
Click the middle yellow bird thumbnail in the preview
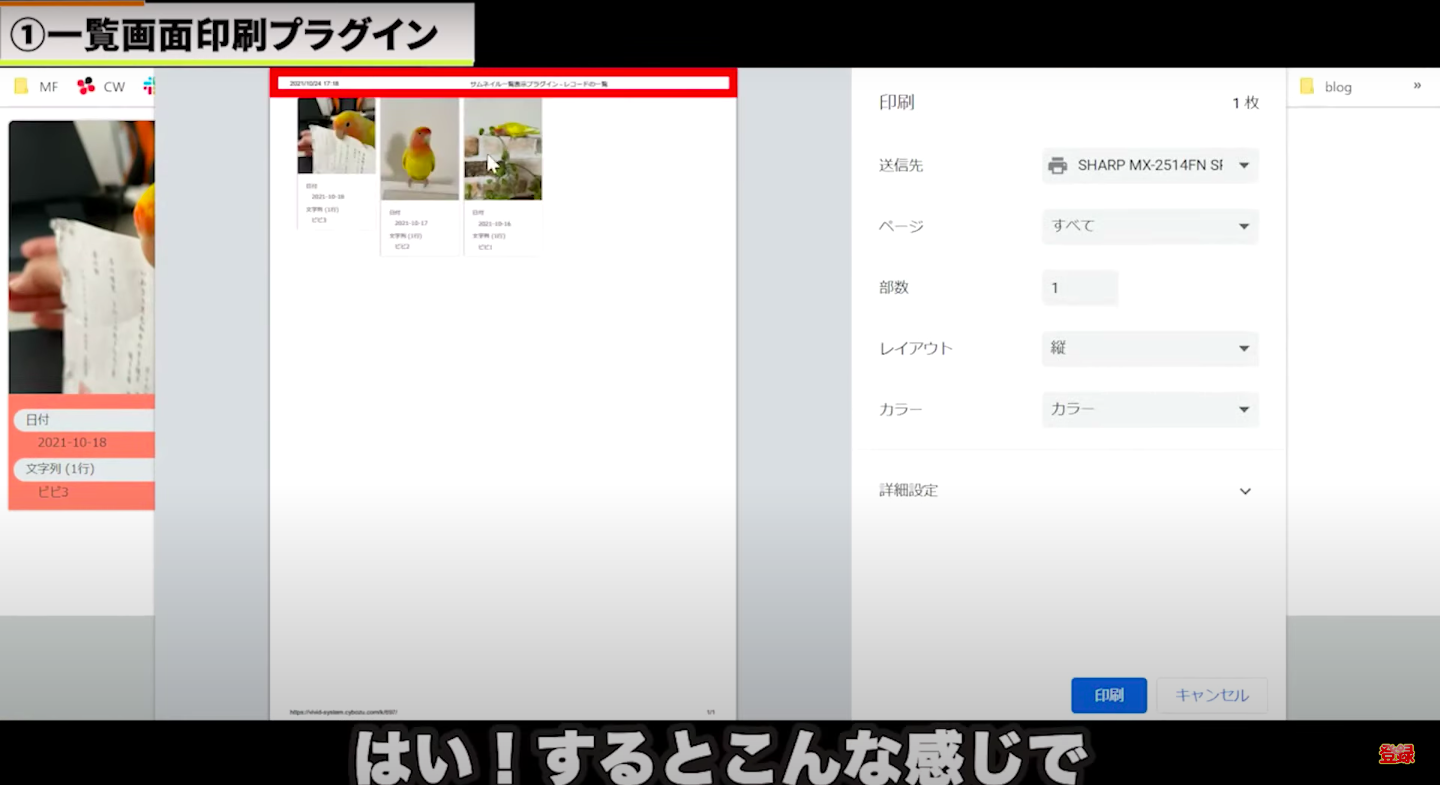[x=419, y=149]
